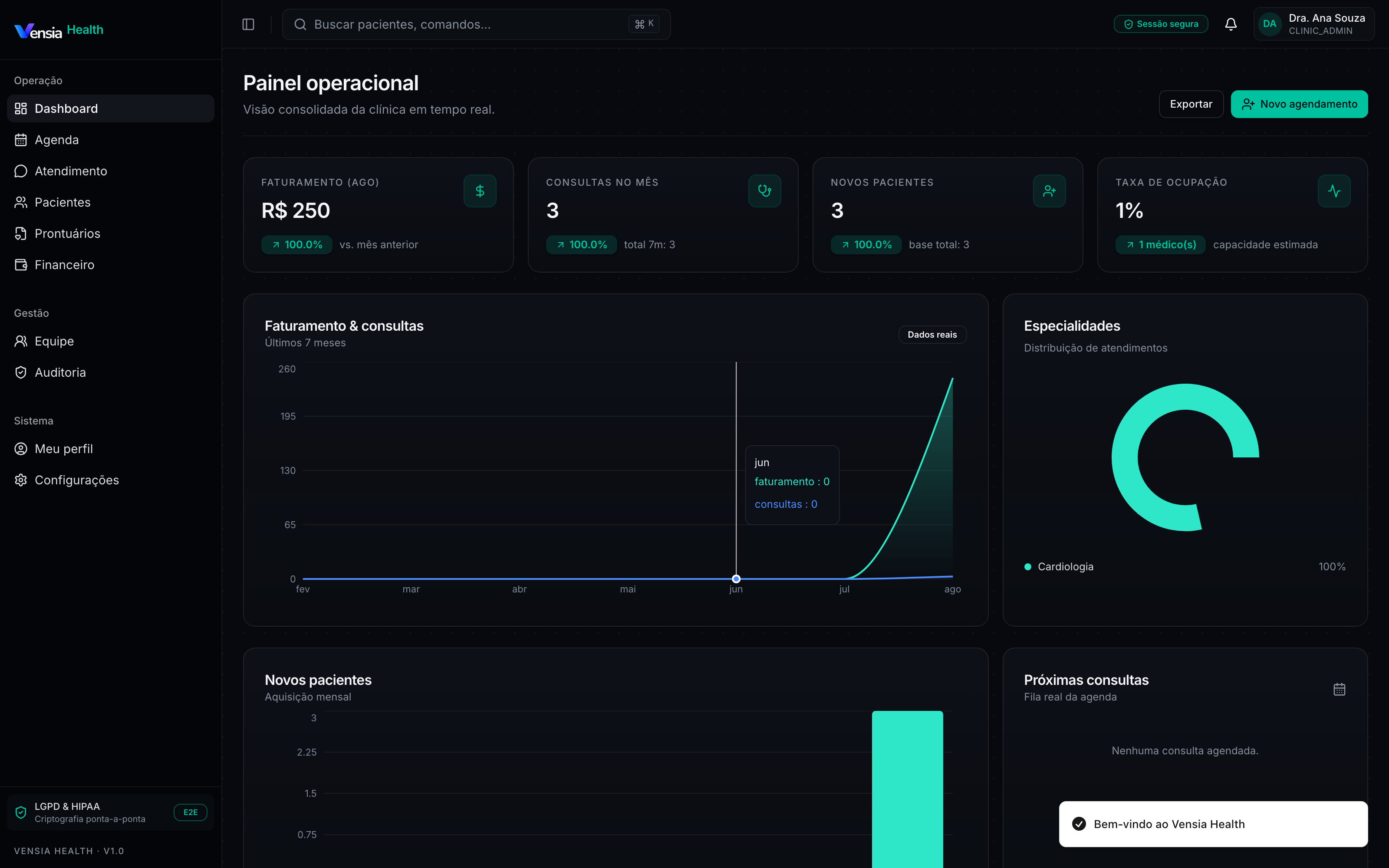Click the 1% occupancy value
Screen dimensions: 1389x868
point(1129,210)
